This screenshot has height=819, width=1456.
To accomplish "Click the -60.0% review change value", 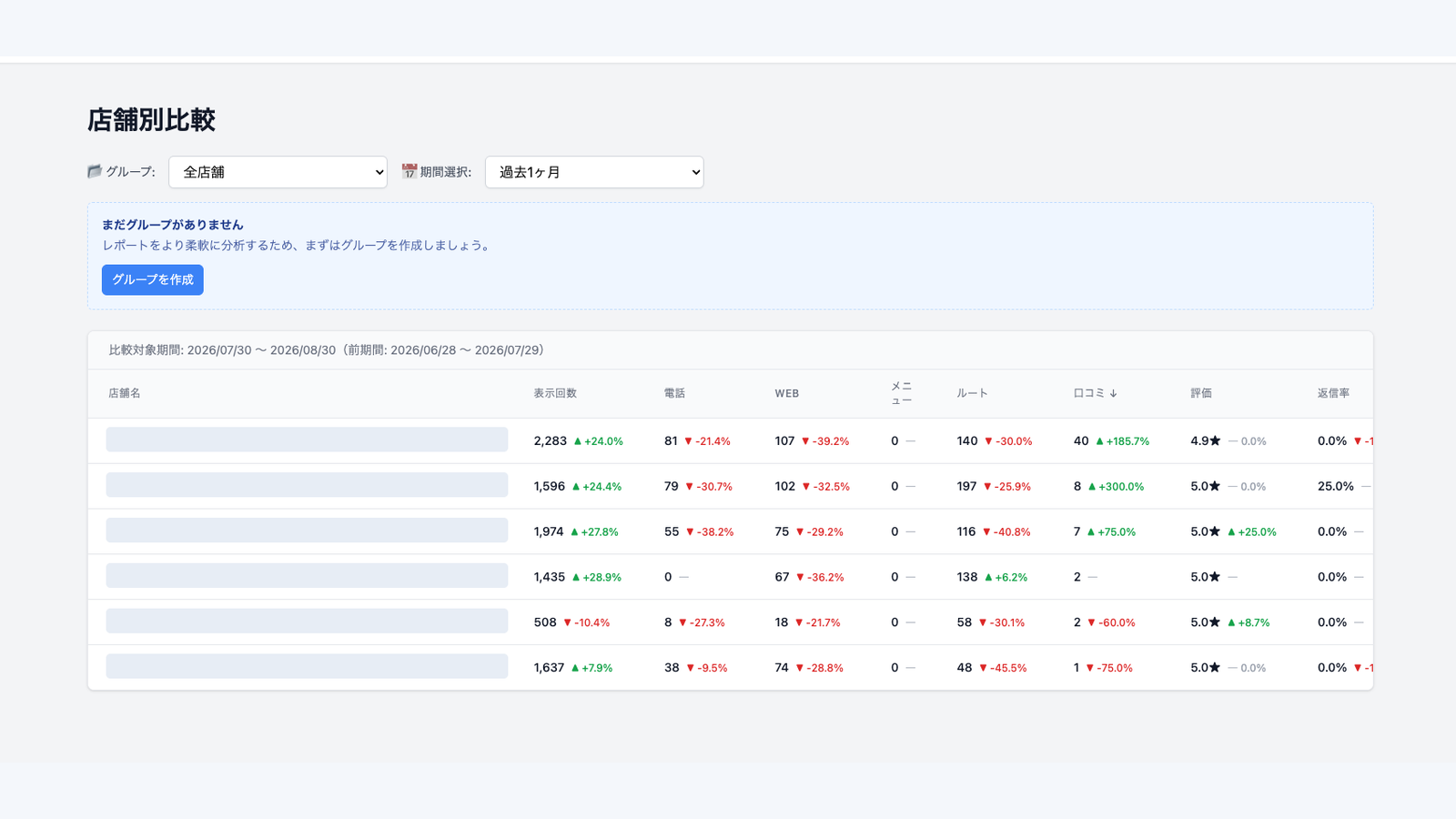I will pyautogui.click(x=1111, y=623).
